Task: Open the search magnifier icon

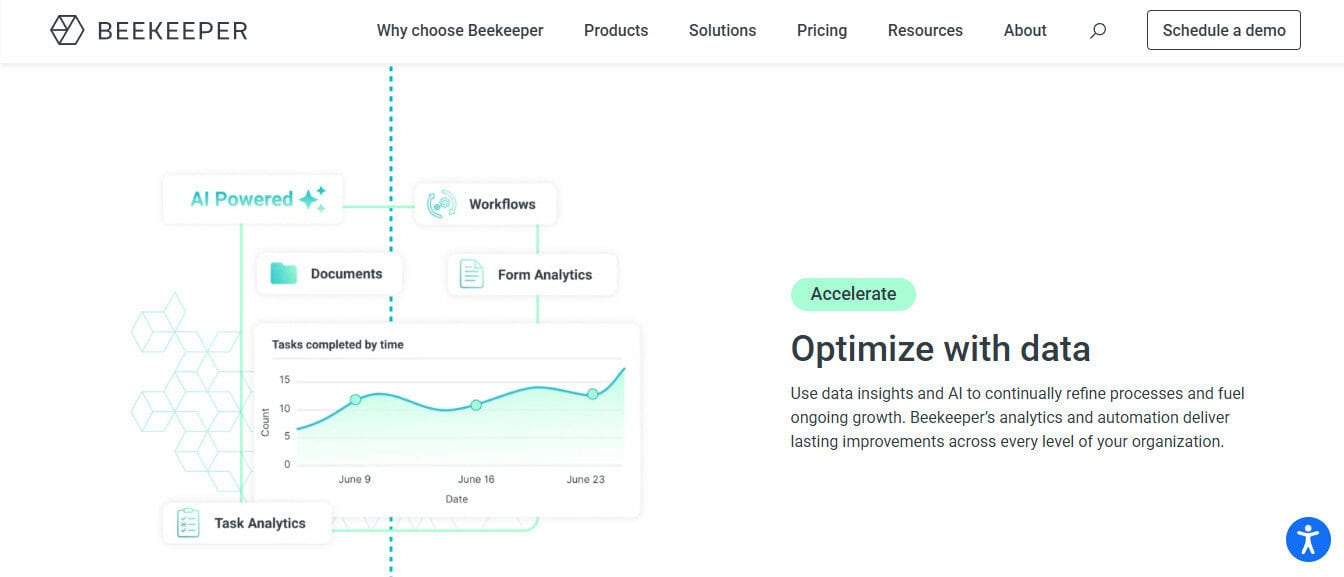Action: click(x=1097, y=30)
